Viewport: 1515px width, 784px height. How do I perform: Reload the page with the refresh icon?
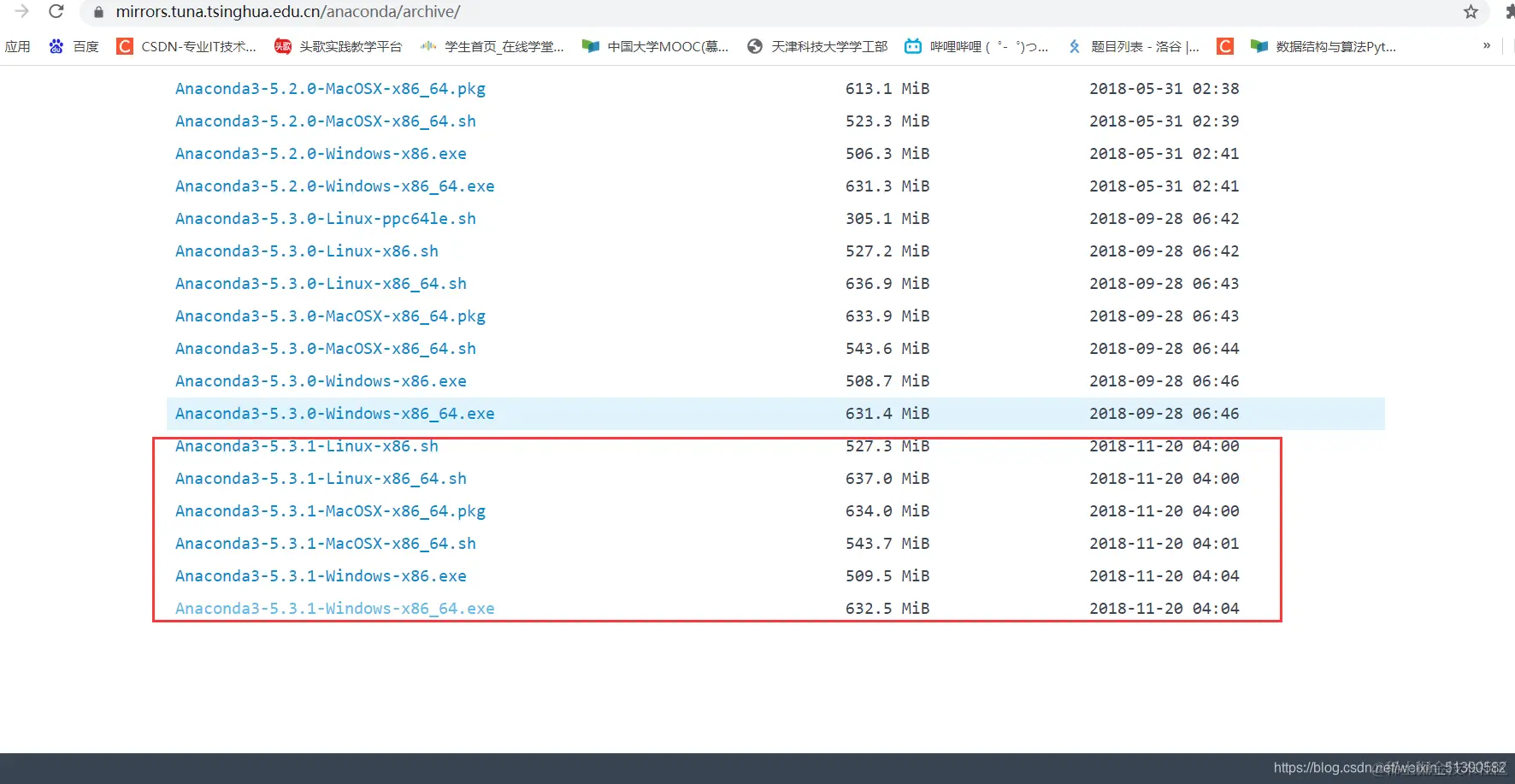point(56,12)
